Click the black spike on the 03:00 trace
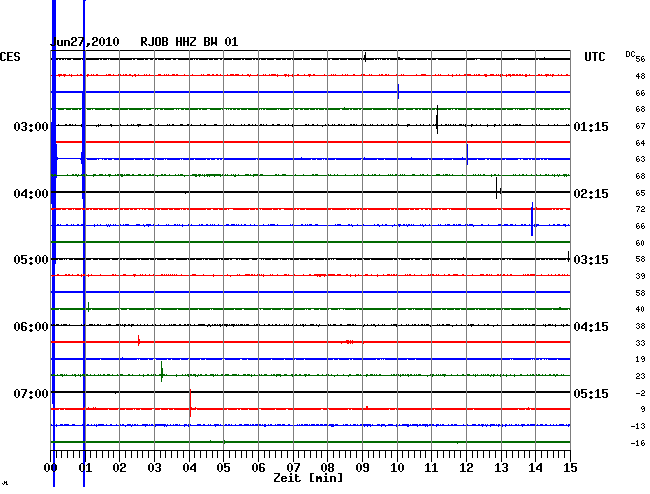The width and height of the screenshot is (650, 494). click(437, 119)
